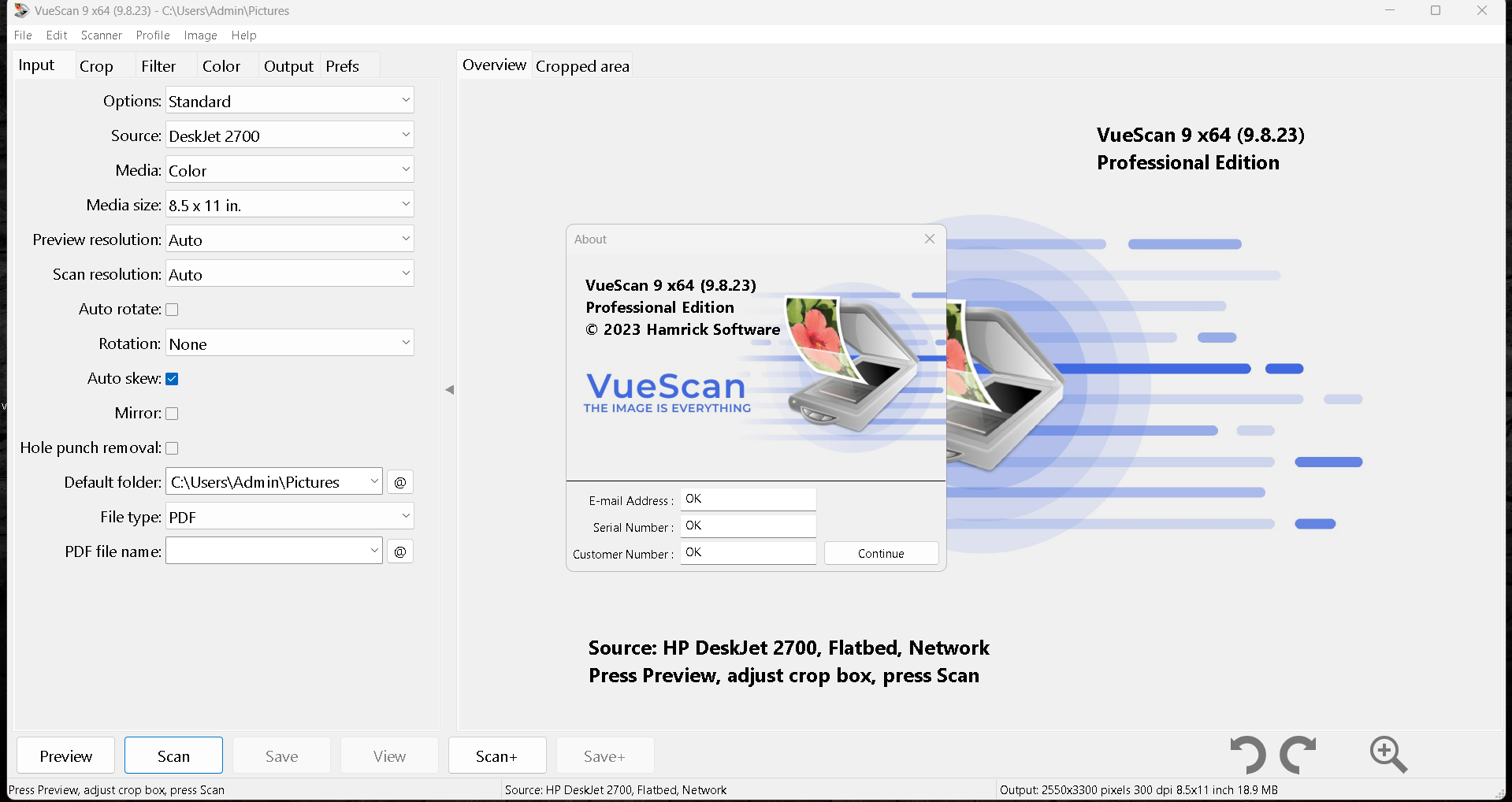Open the Source dropdown showing DeskJet 2700

click(x=290, y=136)
